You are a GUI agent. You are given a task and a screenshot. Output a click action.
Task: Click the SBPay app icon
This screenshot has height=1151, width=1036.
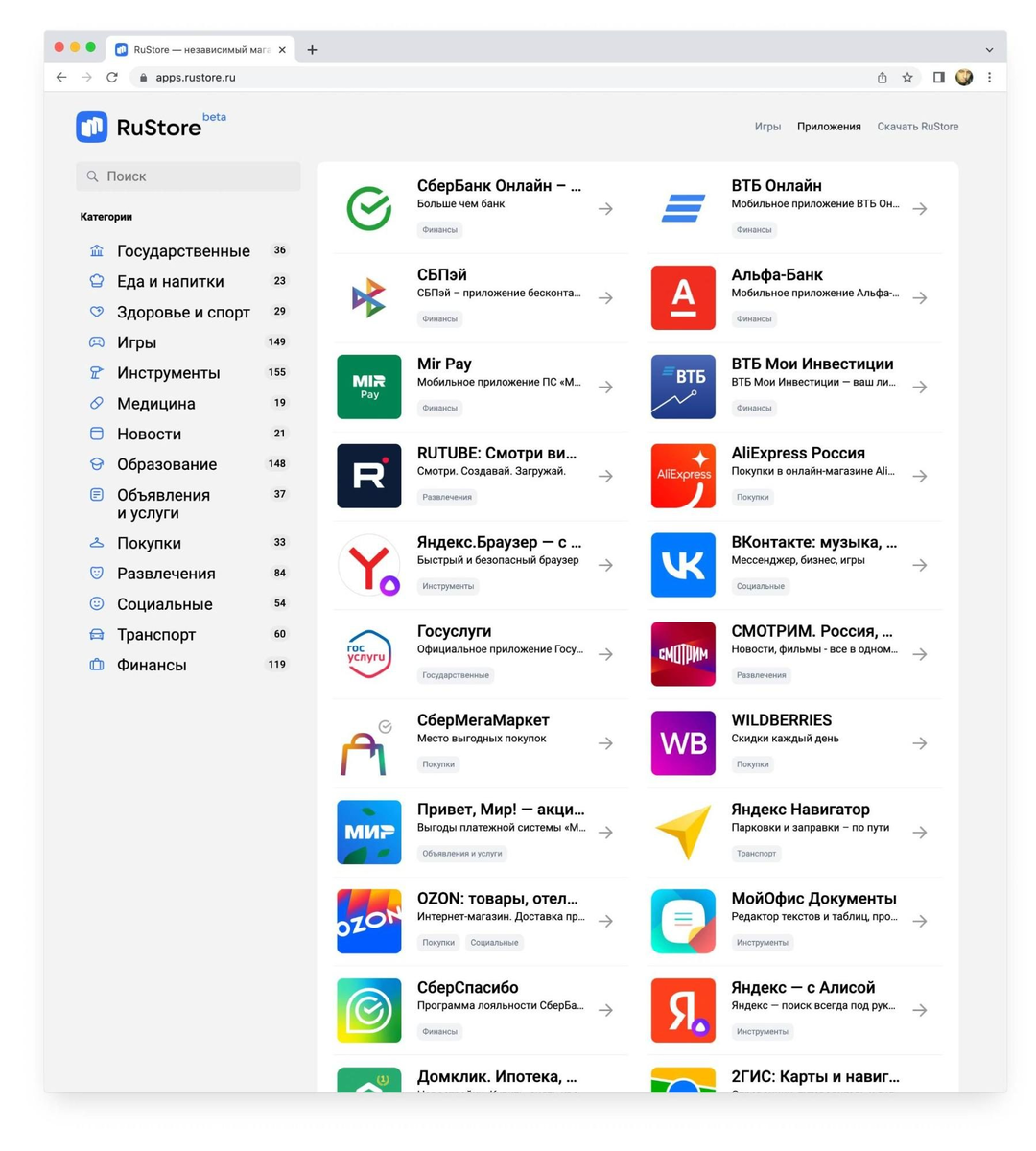click(x=368, y=297)
